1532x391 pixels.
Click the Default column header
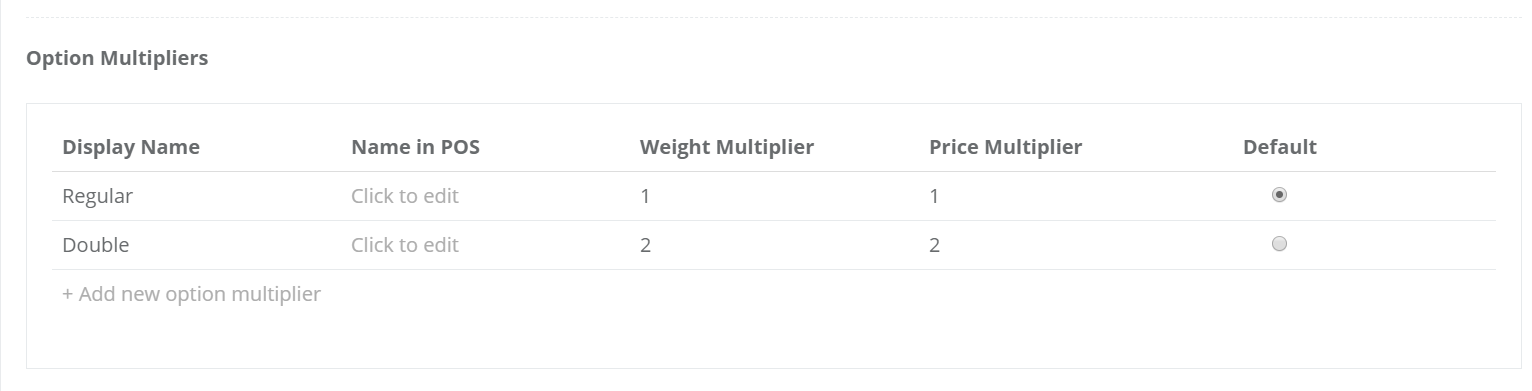(x=1279, y=147)
